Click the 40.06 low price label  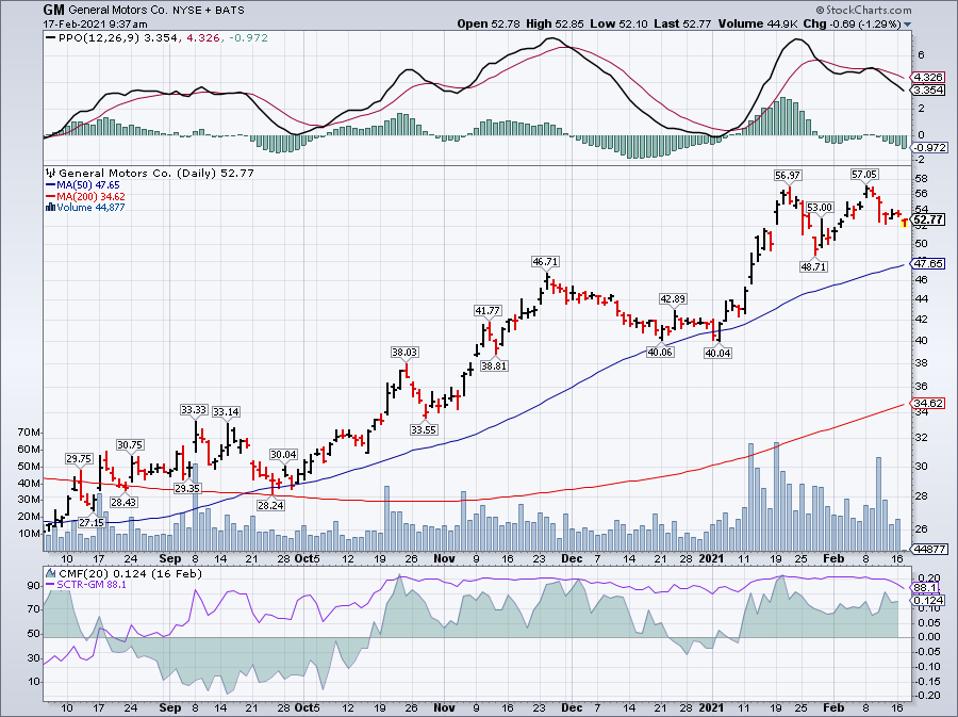[660, 352]
